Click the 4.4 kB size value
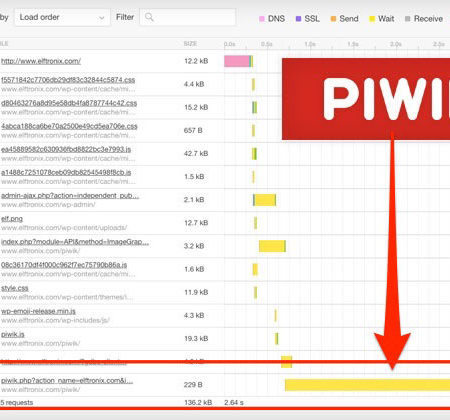Viewport: 450px width, 420px height. point(194,84)
